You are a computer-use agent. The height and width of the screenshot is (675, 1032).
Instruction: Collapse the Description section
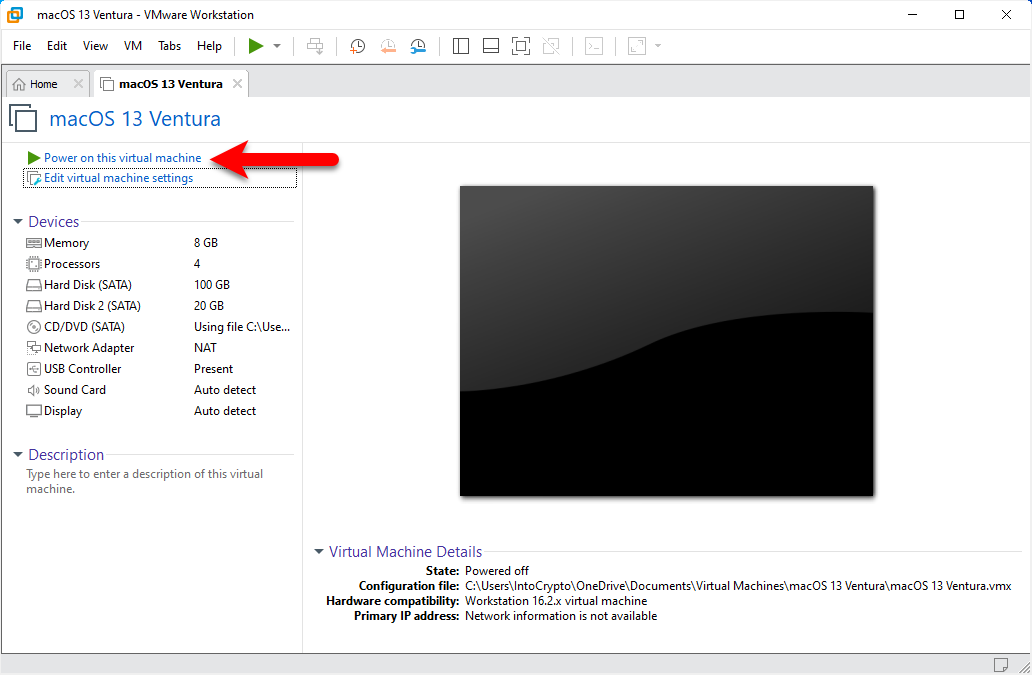click(x=18, y=455)
